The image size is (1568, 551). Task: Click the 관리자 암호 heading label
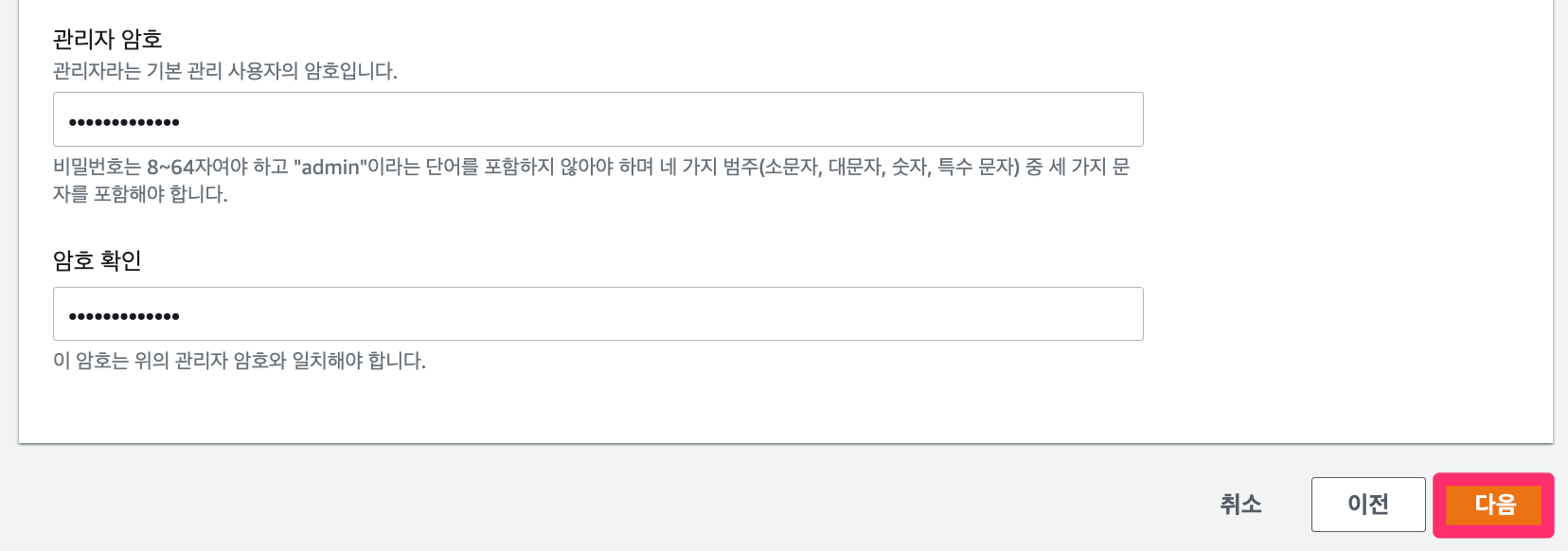[107, 39]
